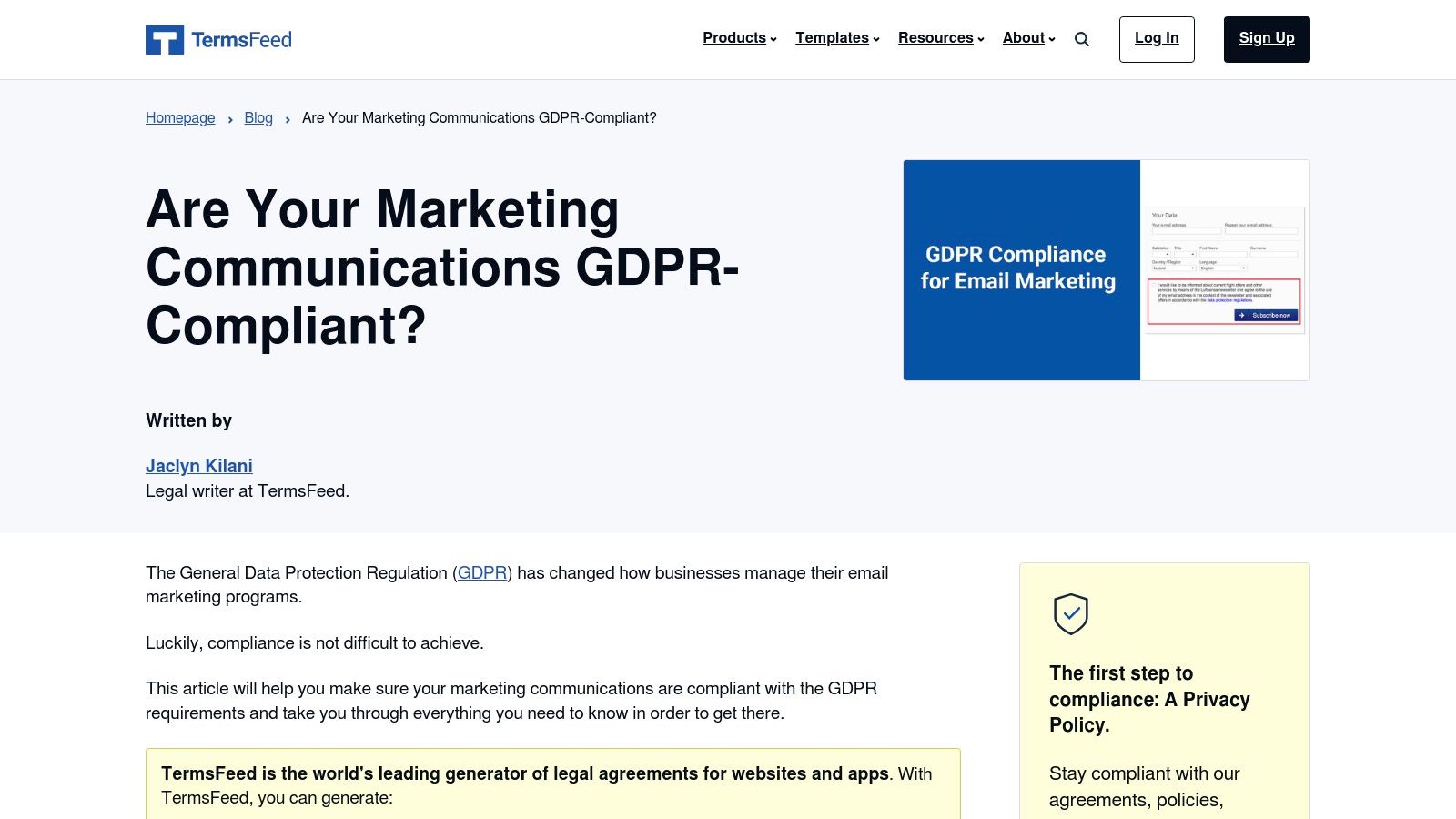
Task: Click the Sign Up button
Action: (1266, 38)
